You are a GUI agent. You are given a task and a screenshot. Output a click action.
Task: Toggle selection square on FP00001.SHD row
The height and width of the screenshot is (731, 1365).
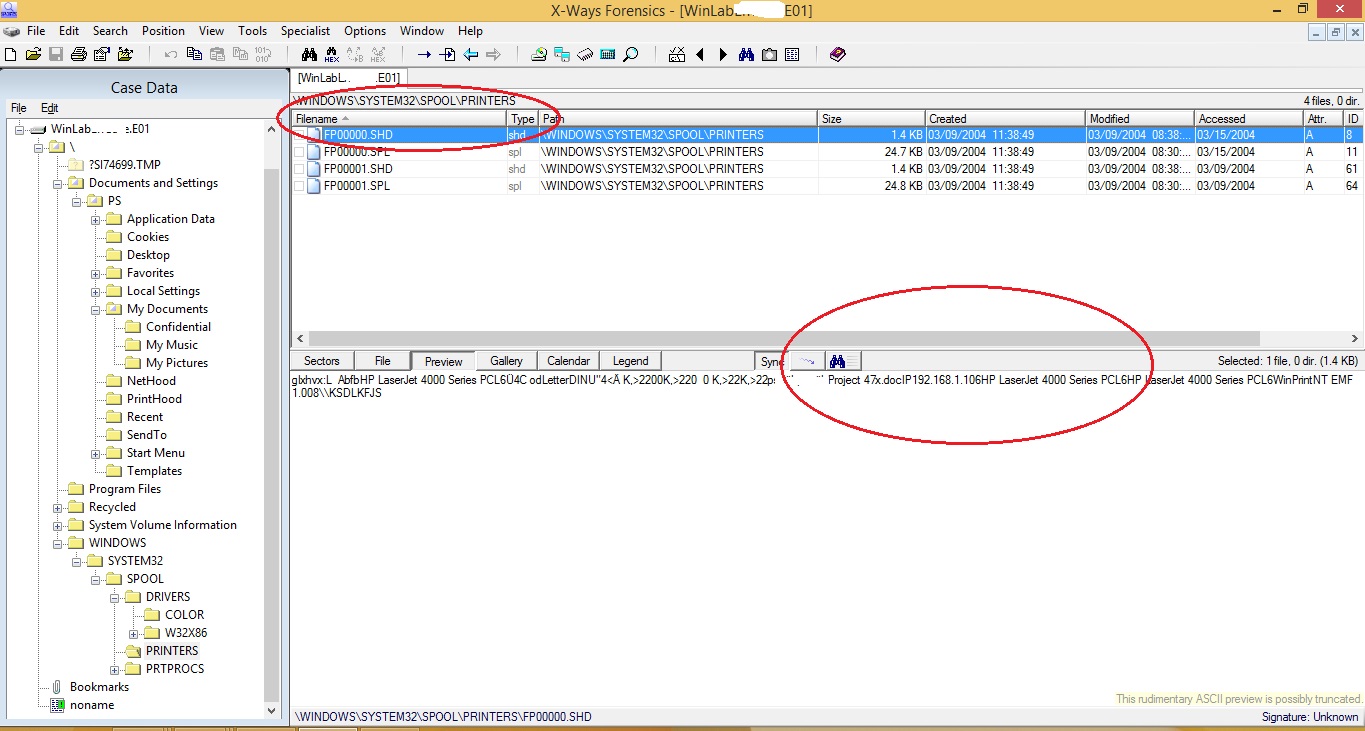(299, 168)
